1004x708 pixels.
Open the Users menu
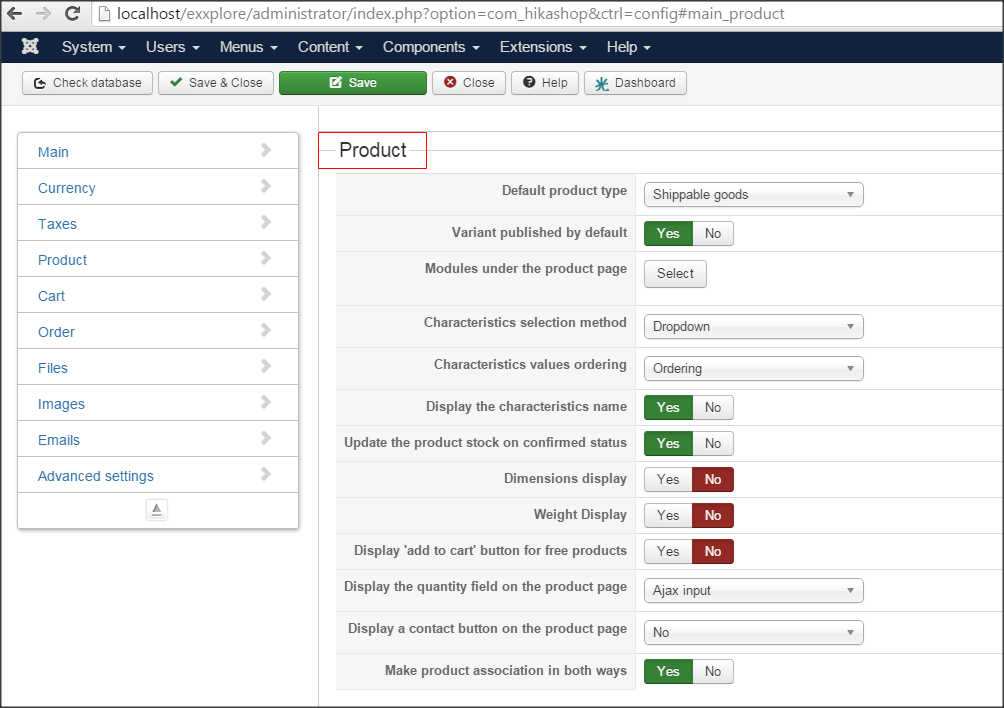(x=172, y=47)
